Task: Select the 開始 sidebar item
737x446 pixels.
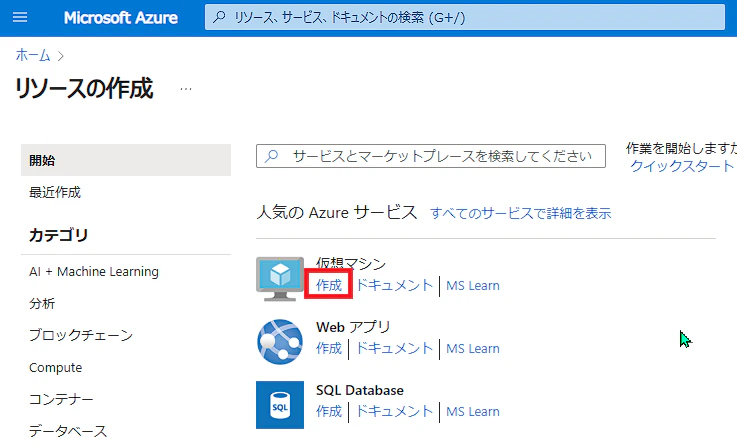Action: coord(126,160)
